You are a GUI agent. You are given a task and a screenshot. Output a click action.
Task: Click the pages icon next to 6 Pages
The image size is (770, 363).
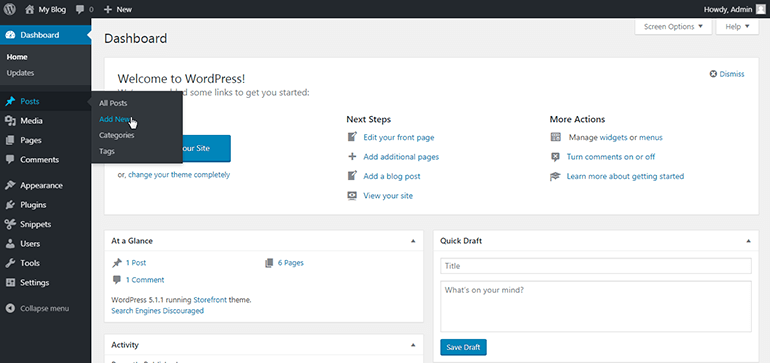269,263
